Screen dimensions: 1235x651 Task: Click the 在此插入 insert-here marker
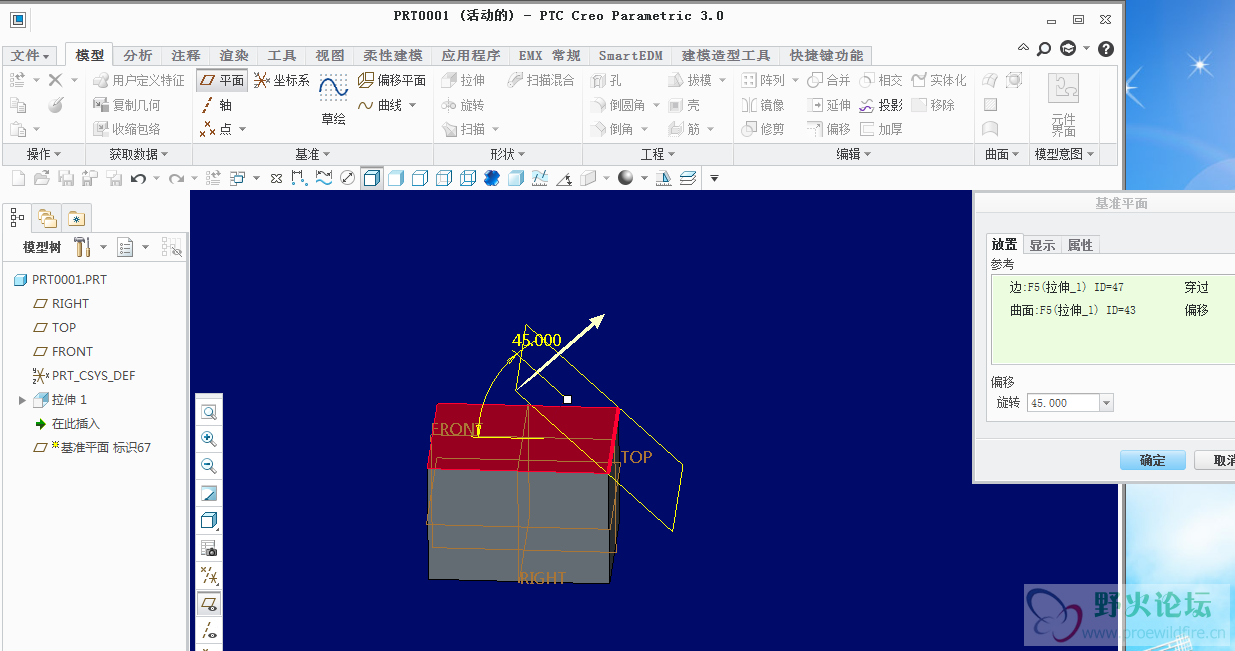point(66,424)
